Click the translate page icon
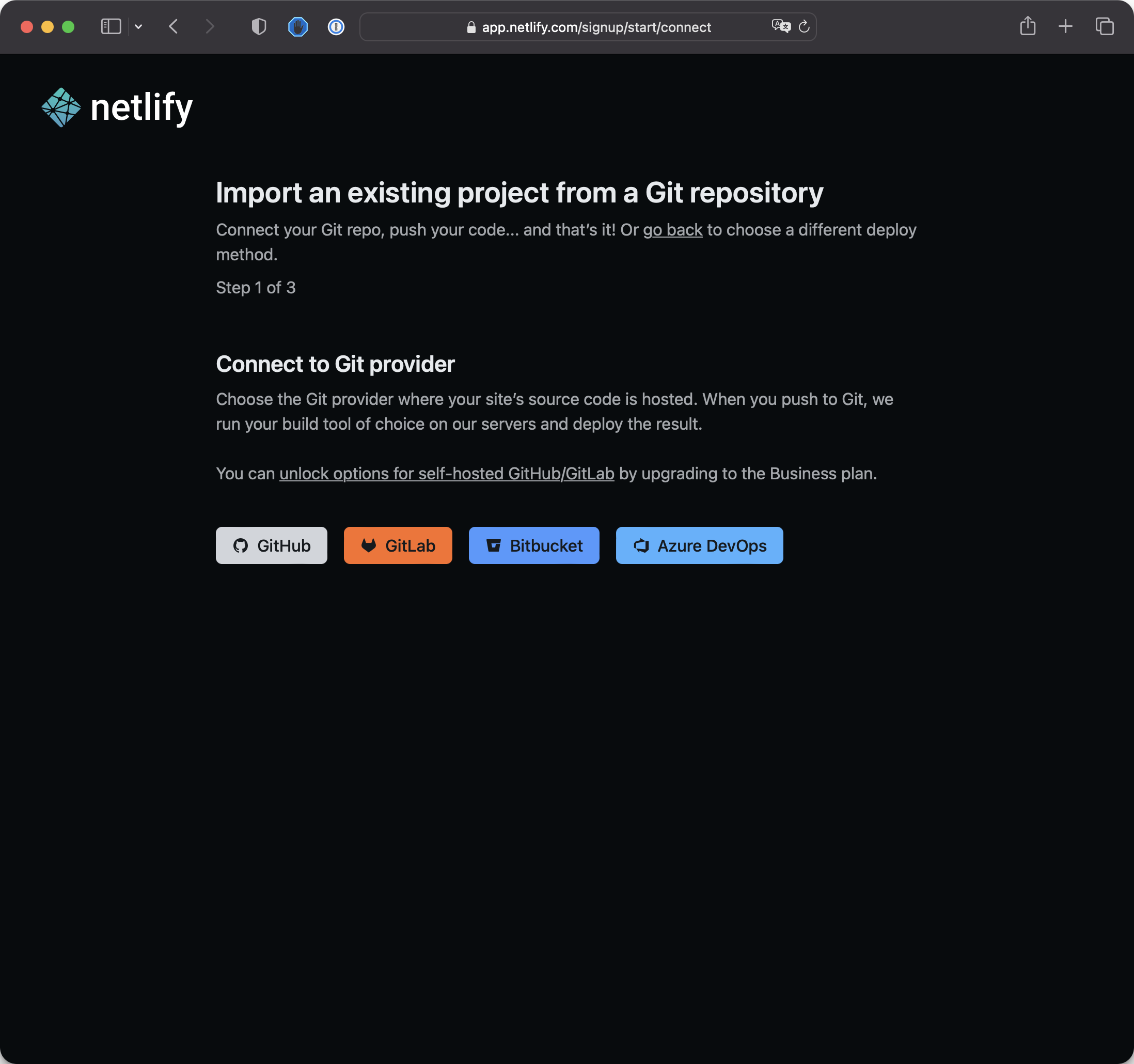The height and width of the screenshot is (1064, 1134). (x=780, y=26)
